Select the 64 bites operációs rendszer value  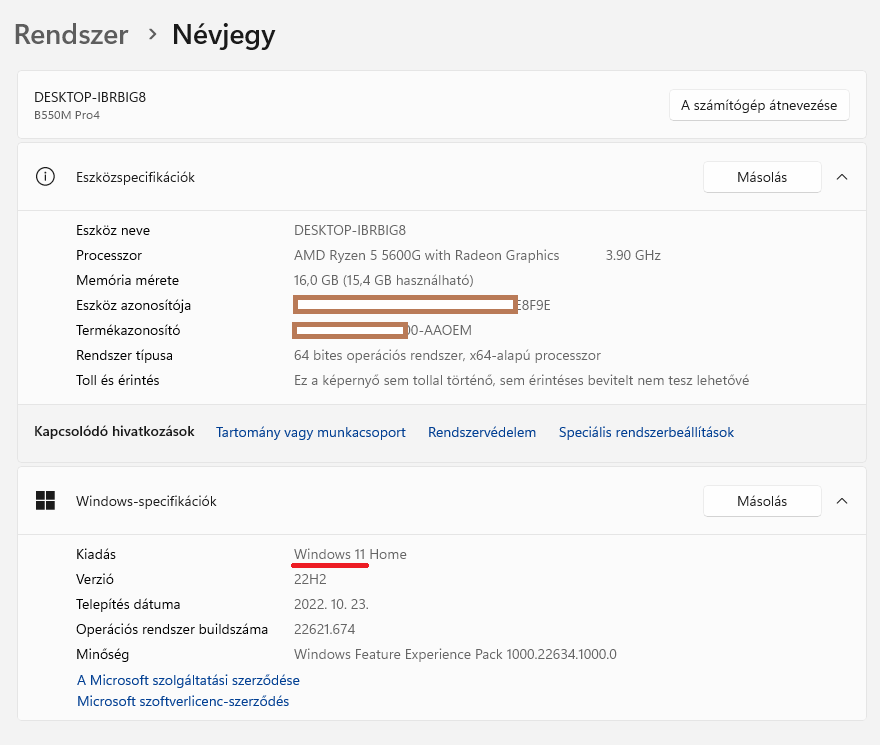click(447, 355)
